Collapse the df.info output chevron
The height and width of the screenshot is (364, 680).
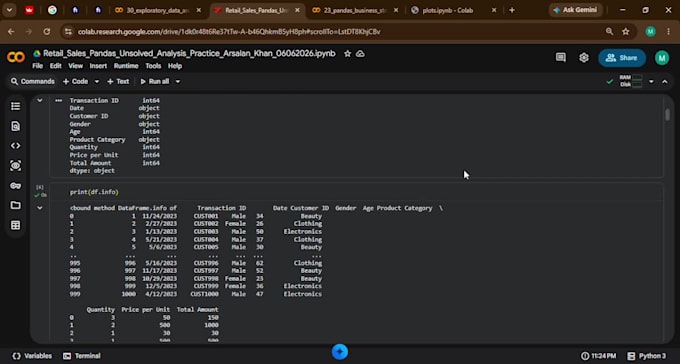click(39, 208)
